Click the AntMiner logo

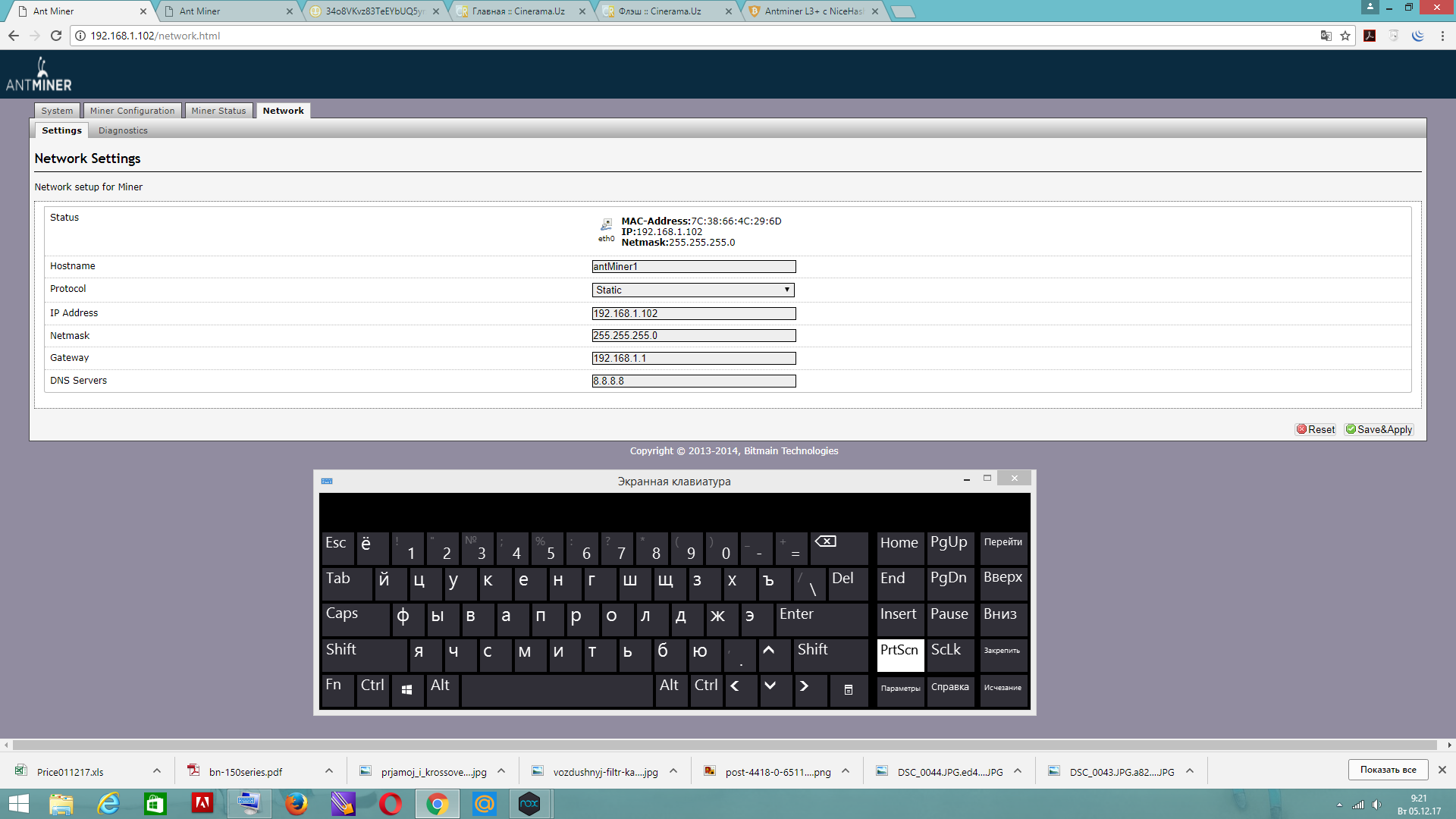coord(39,74)
